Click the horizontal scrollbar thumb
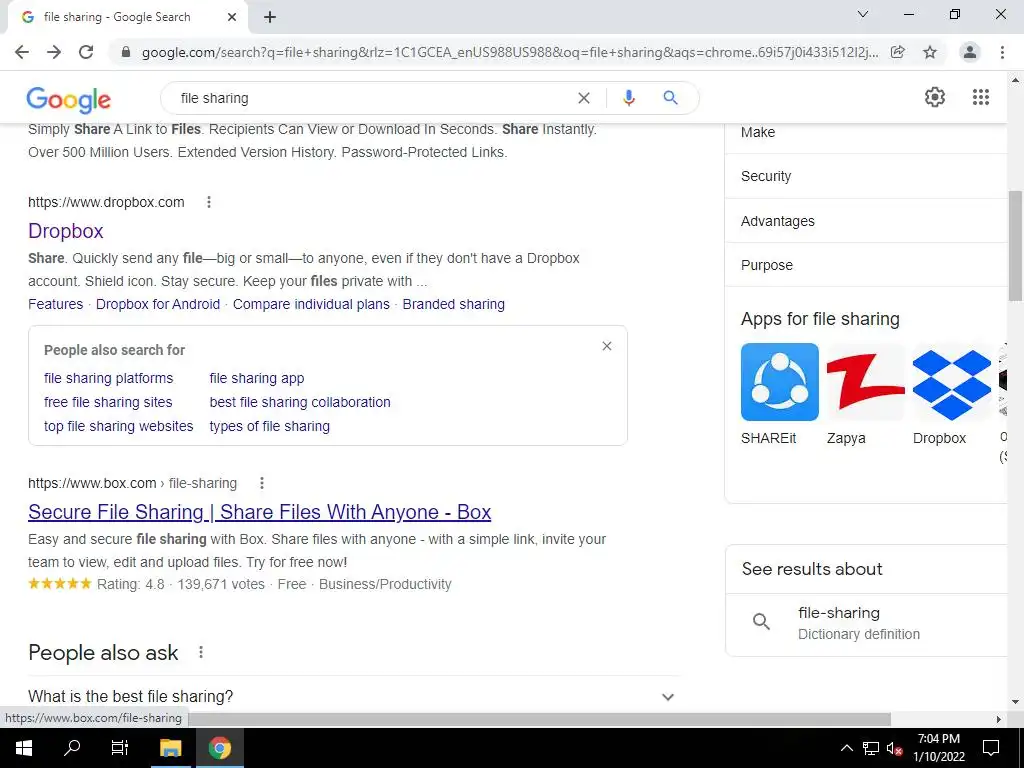 (x=539, y=719)
